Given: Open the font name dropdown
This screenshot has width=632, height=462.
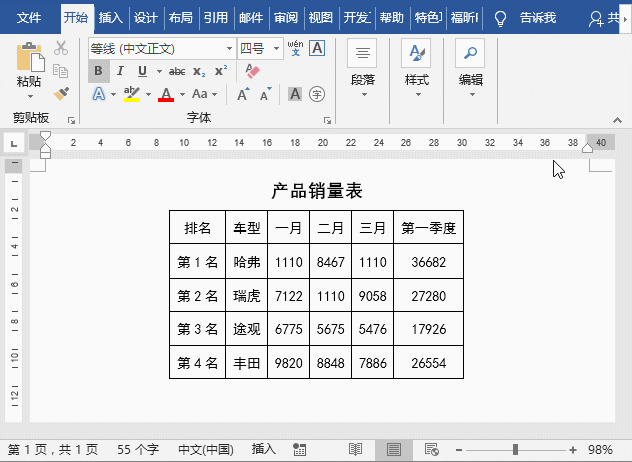Looking at the screenshot, I should click(x=229, y=49).
